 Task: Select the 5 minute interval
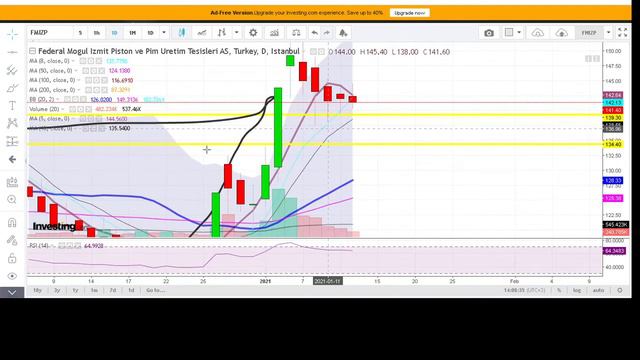pyautogui.click(x=80, y=33)
